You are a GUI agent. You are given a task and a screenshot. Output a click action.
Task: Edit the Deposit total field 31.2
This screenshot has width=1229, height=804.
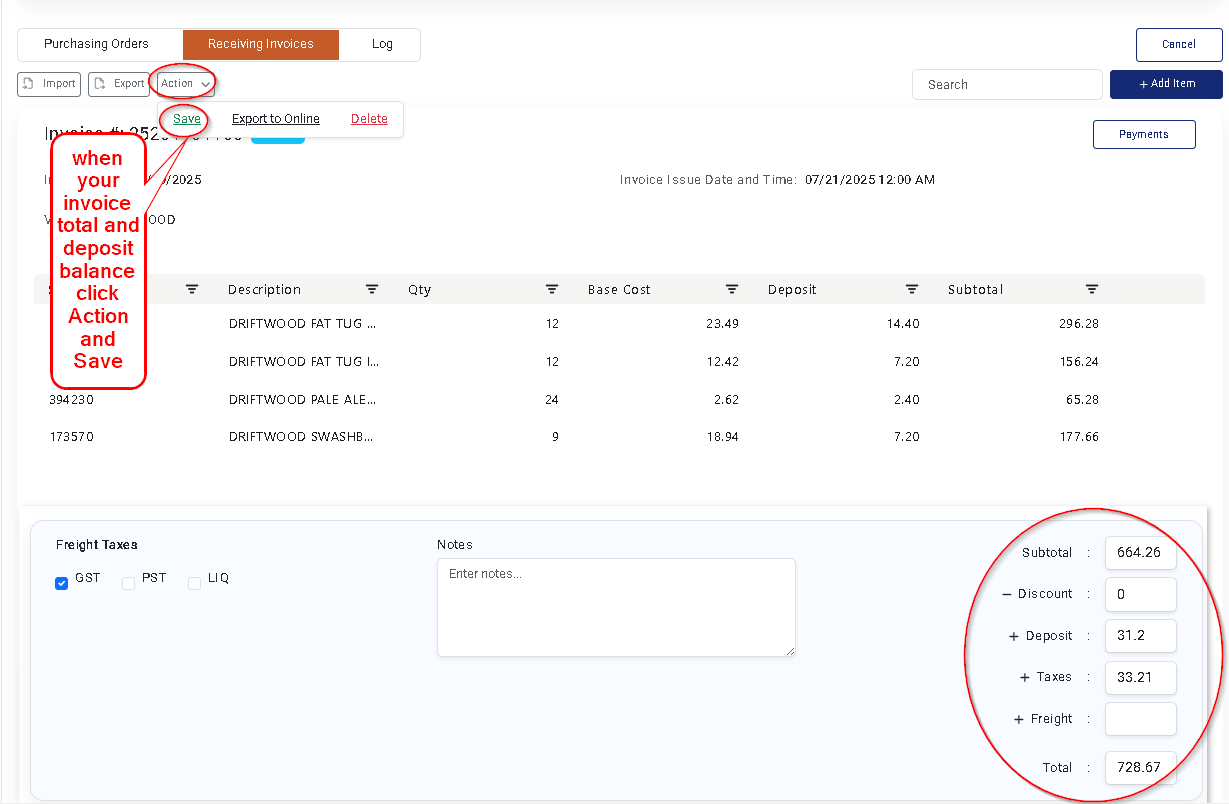click(1141, 636)
